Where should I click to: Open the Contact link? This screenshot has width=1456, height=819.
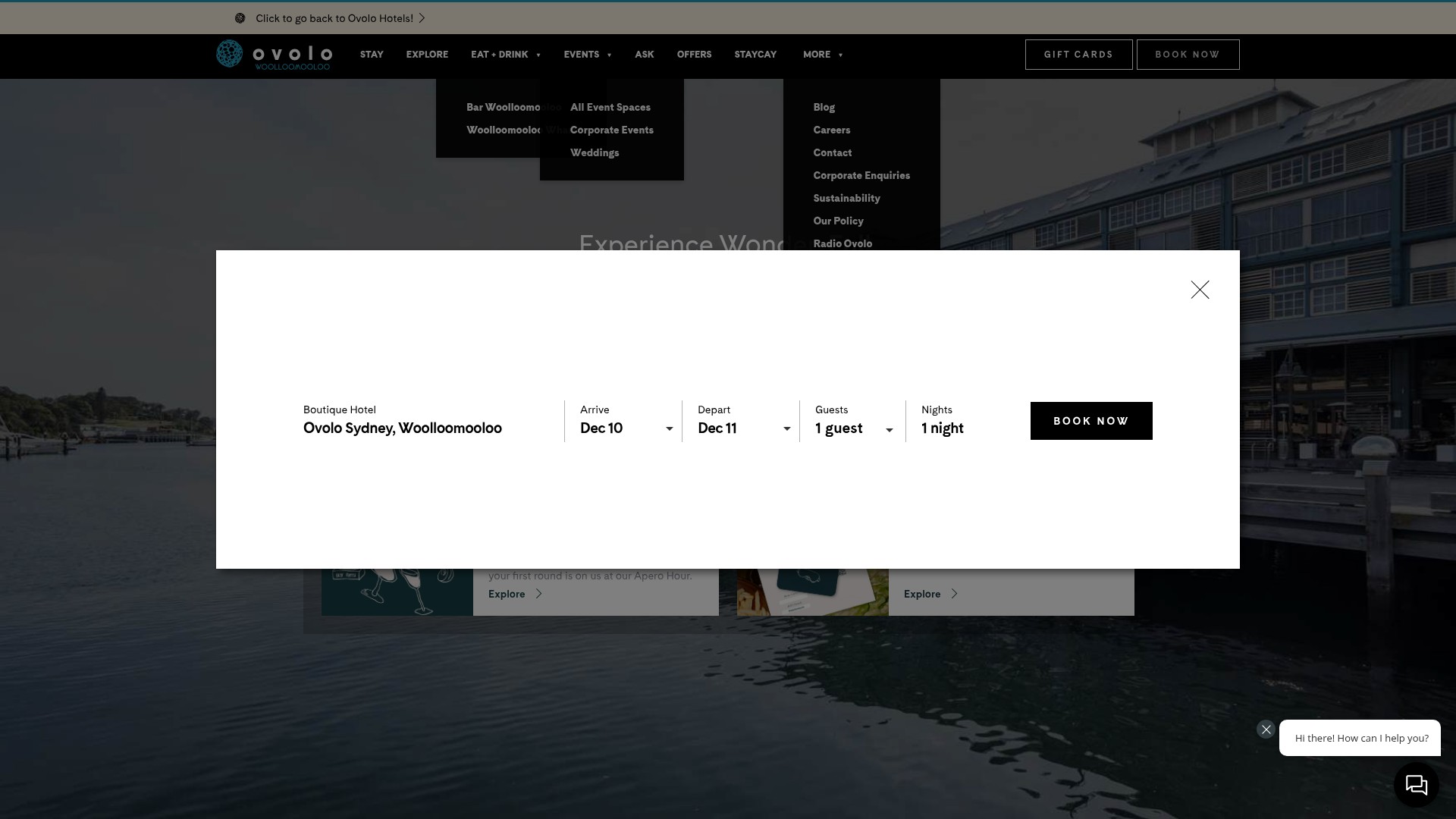(833, 153)
